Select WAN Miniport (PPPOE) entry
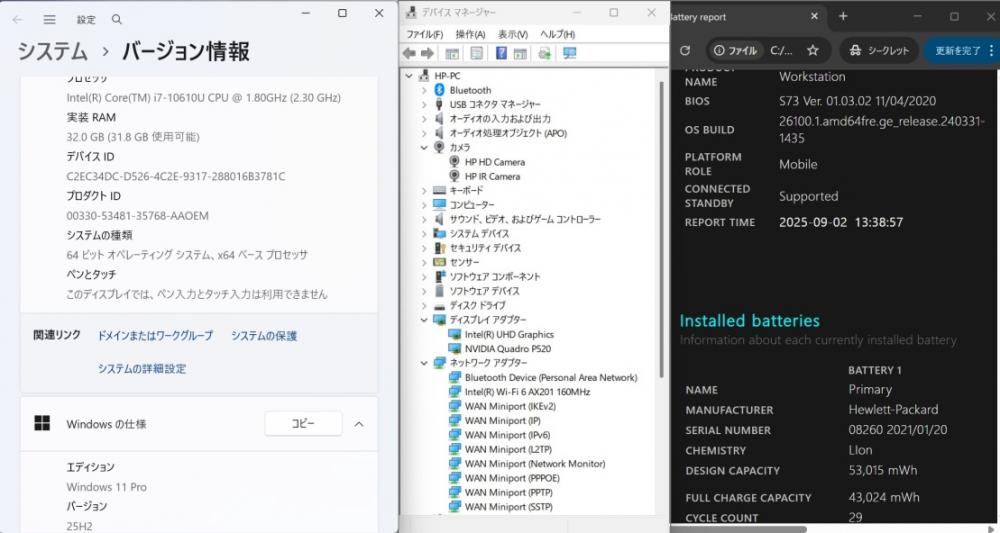1000x533 pixels. [511, 478]
